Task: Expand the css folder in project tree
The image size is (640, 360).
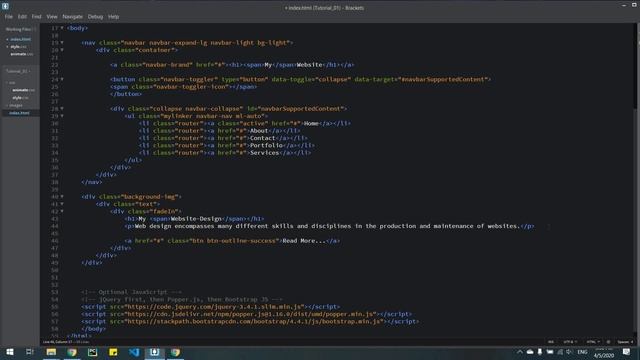Action: click(10, 82)
